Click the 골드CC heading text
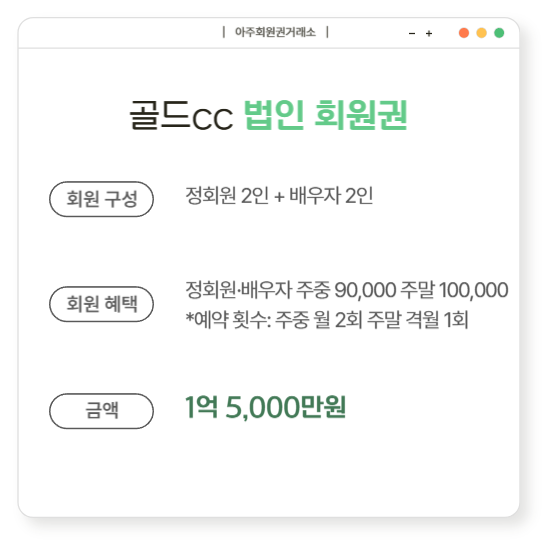 181,115
